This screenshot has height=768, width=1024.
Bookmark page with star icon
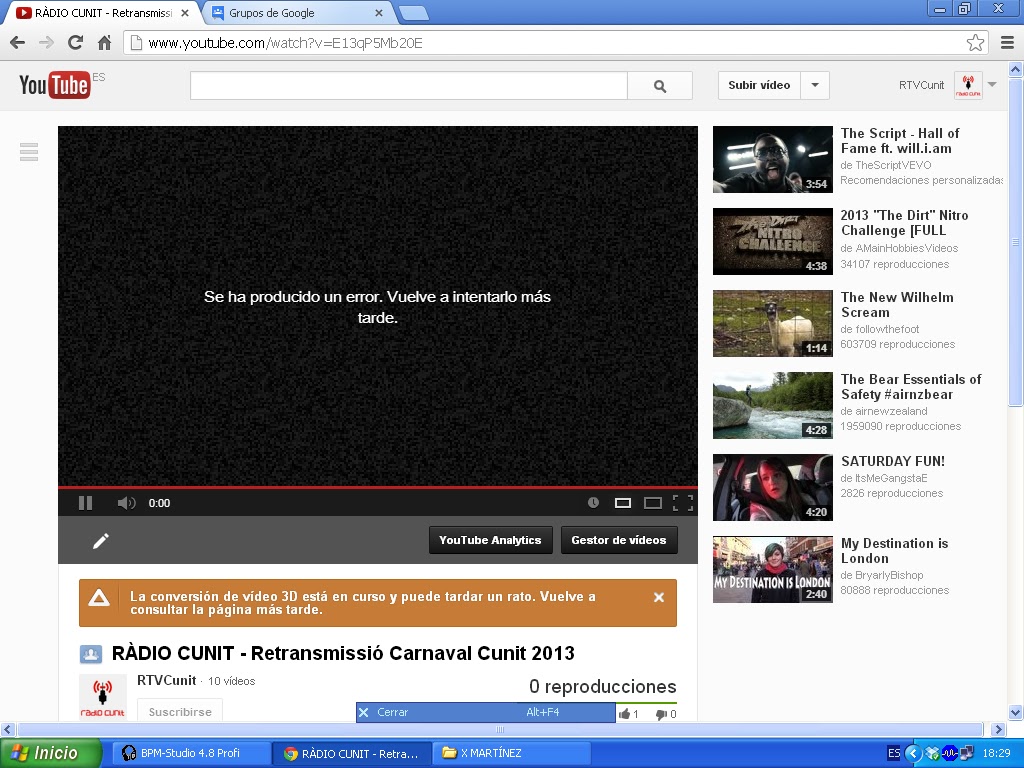point(975,43)
